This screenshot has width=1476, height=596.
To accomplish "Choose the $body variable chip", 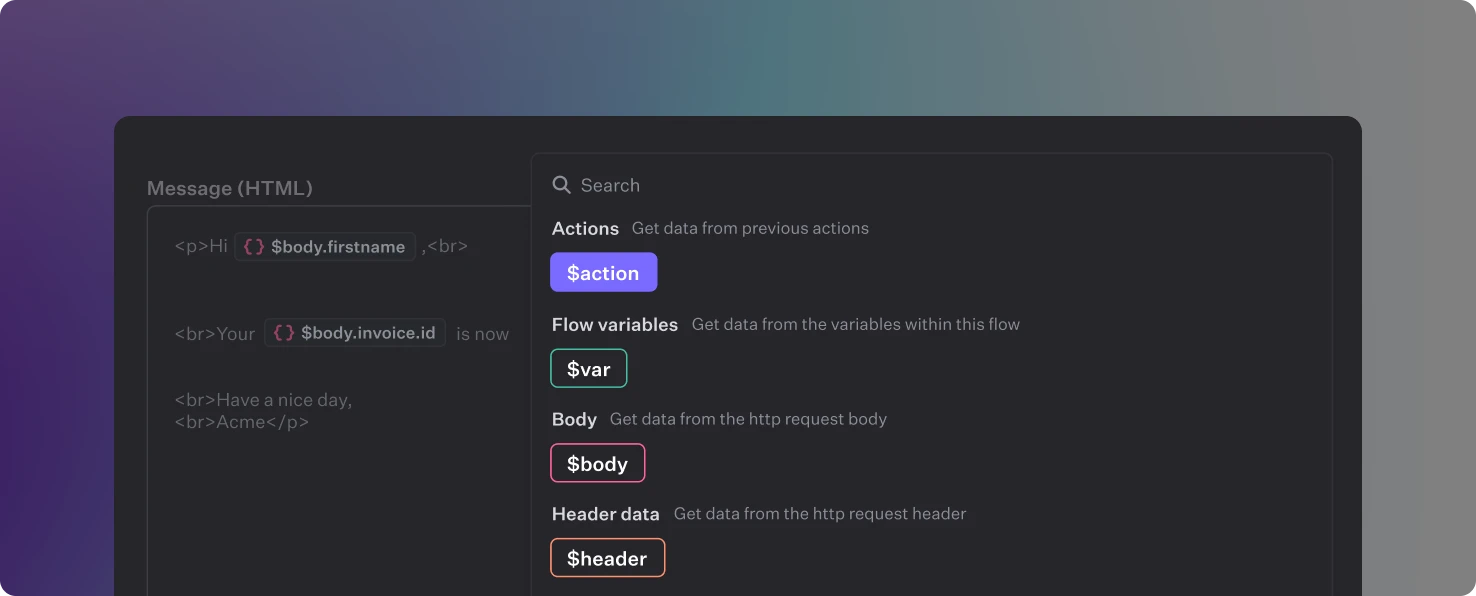I will (597, 463).
